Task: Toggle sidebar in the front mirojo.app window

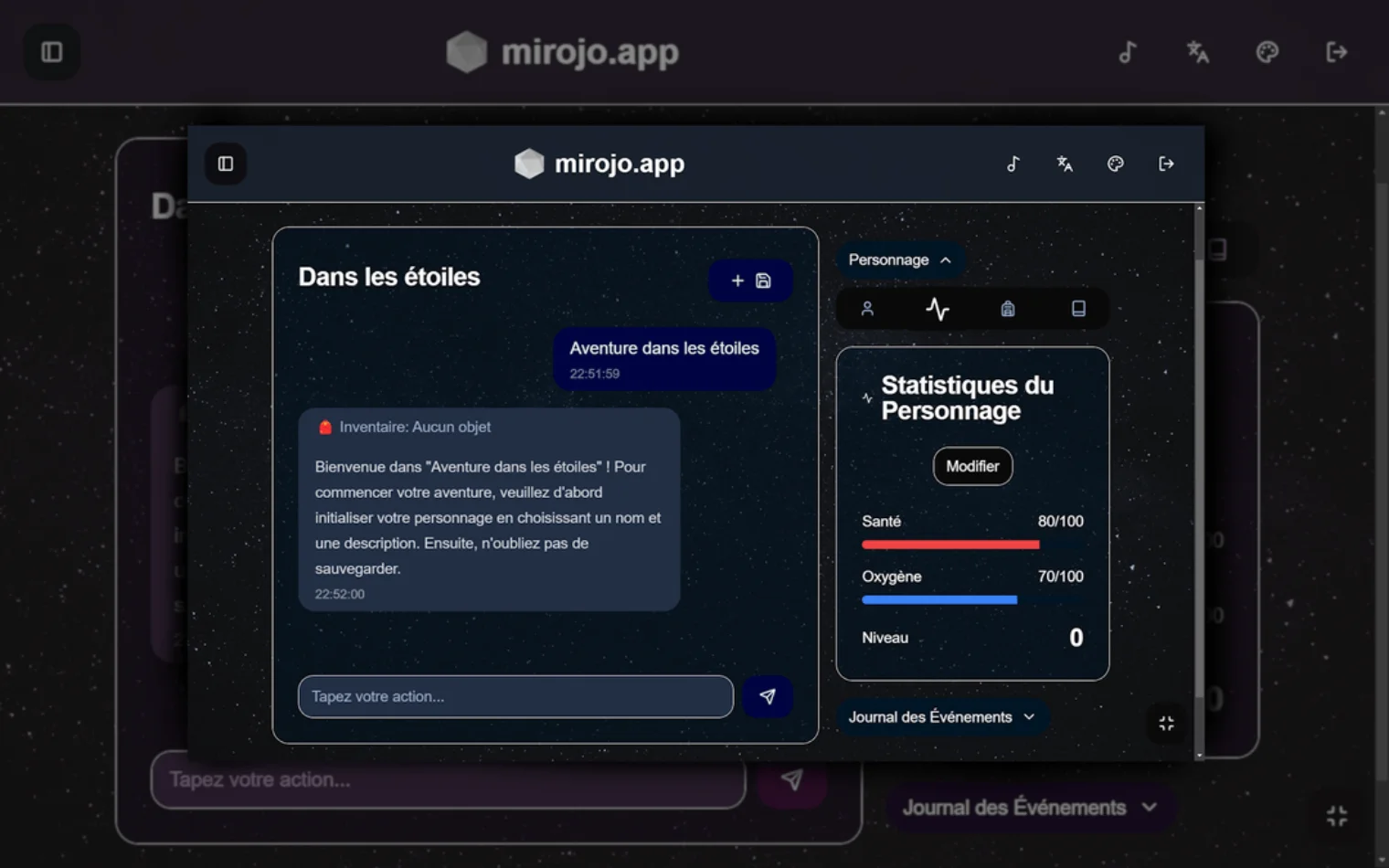Action: 226,164
